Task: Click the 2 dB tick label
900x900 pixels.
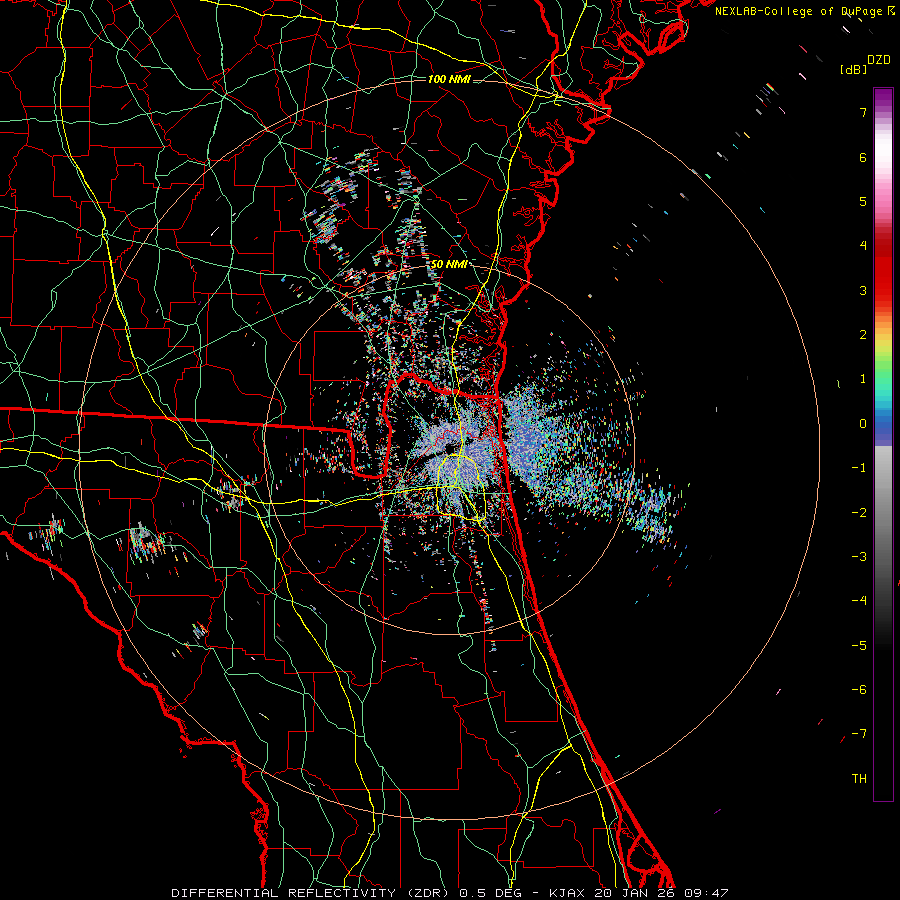Action: click(863, 335)
